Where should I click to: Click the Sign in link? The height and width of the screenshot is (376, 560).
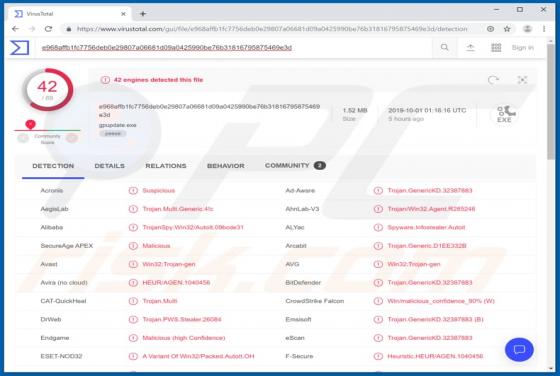coord(522,47)
